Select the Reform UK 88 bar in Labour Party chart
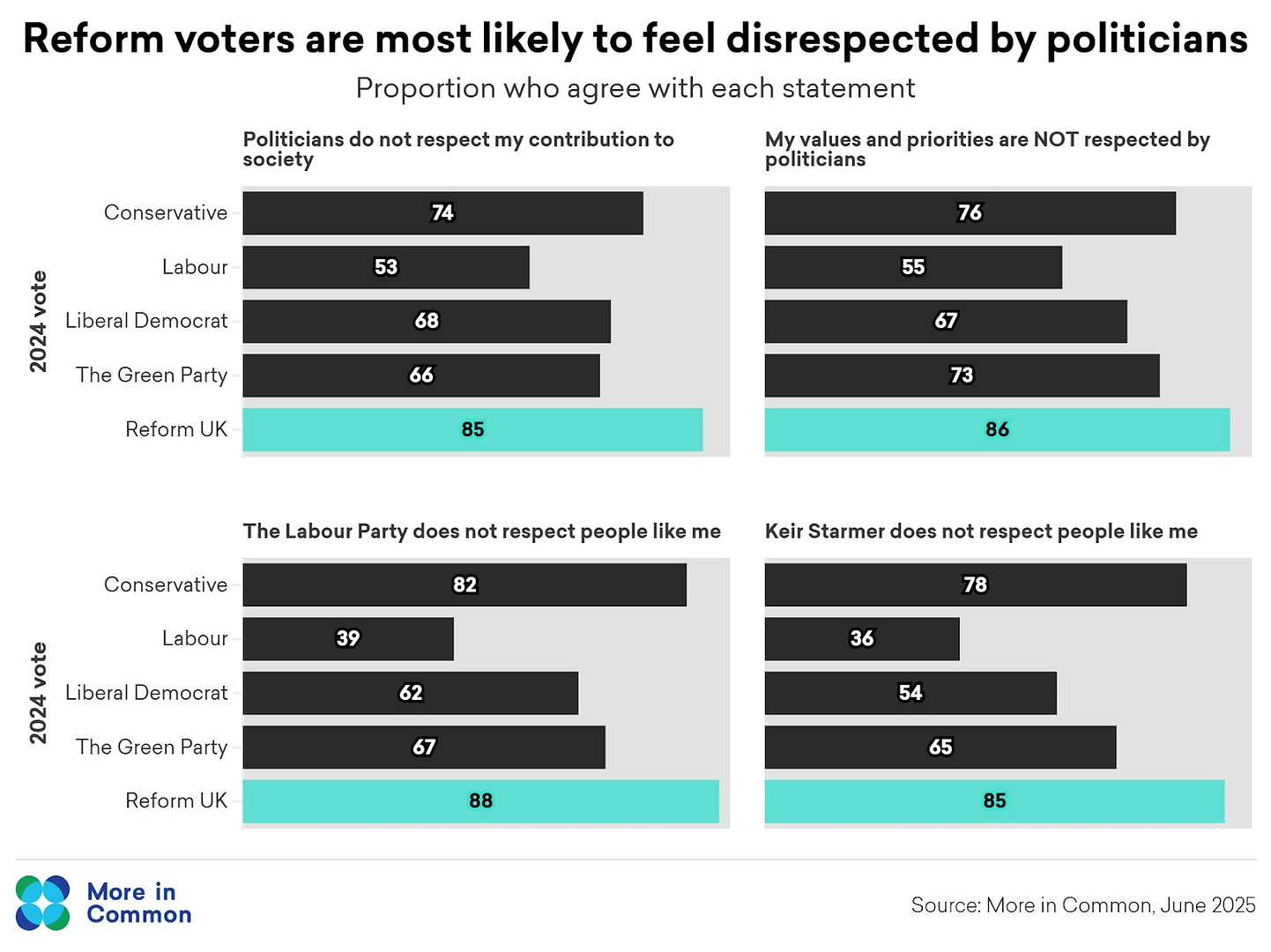Screen dimensions: 1271x952 480,800
